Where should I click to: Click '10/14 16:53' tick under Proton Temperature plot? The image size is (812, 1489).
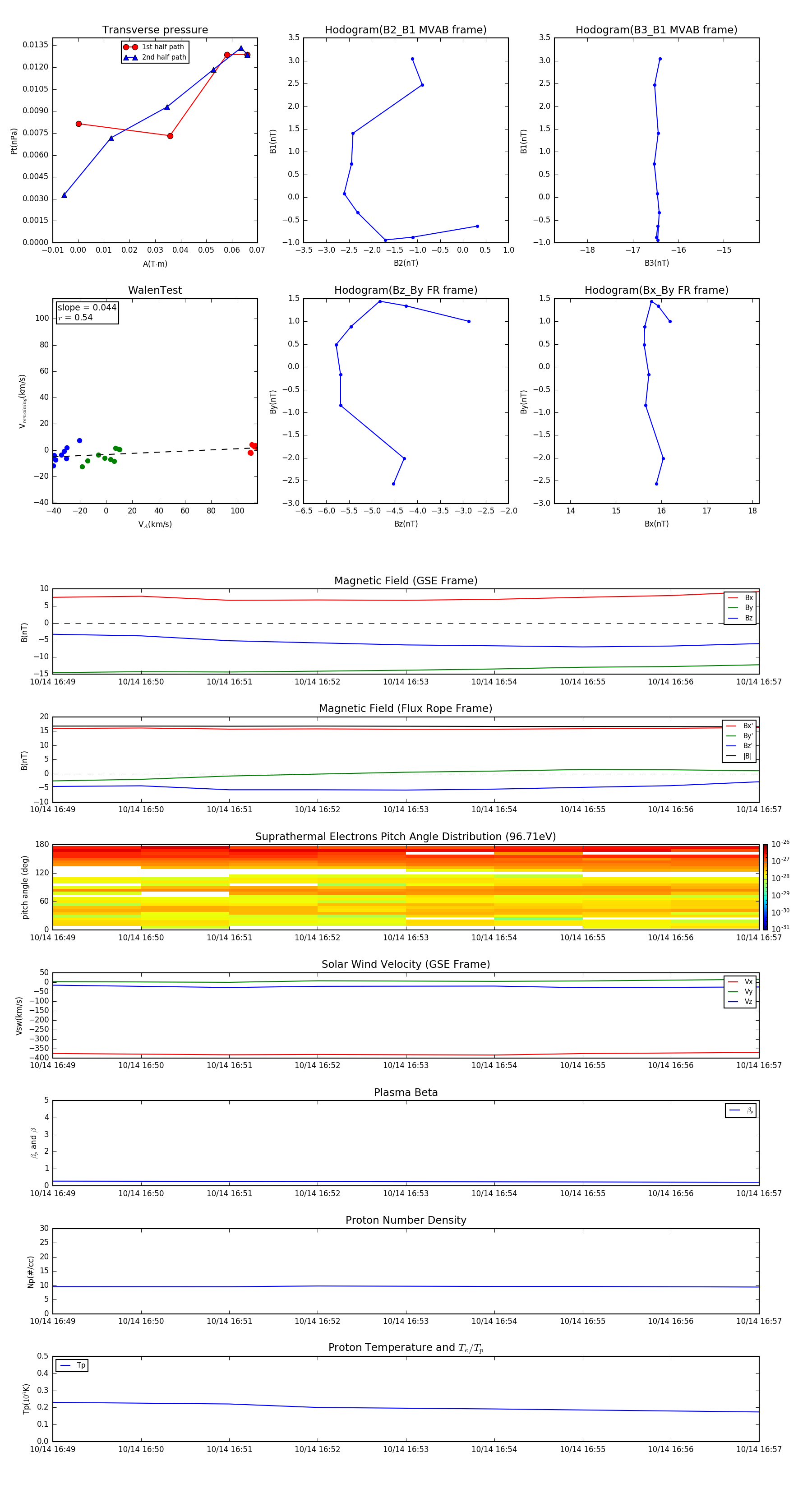pyautogui.click(x=406, y=1449)
